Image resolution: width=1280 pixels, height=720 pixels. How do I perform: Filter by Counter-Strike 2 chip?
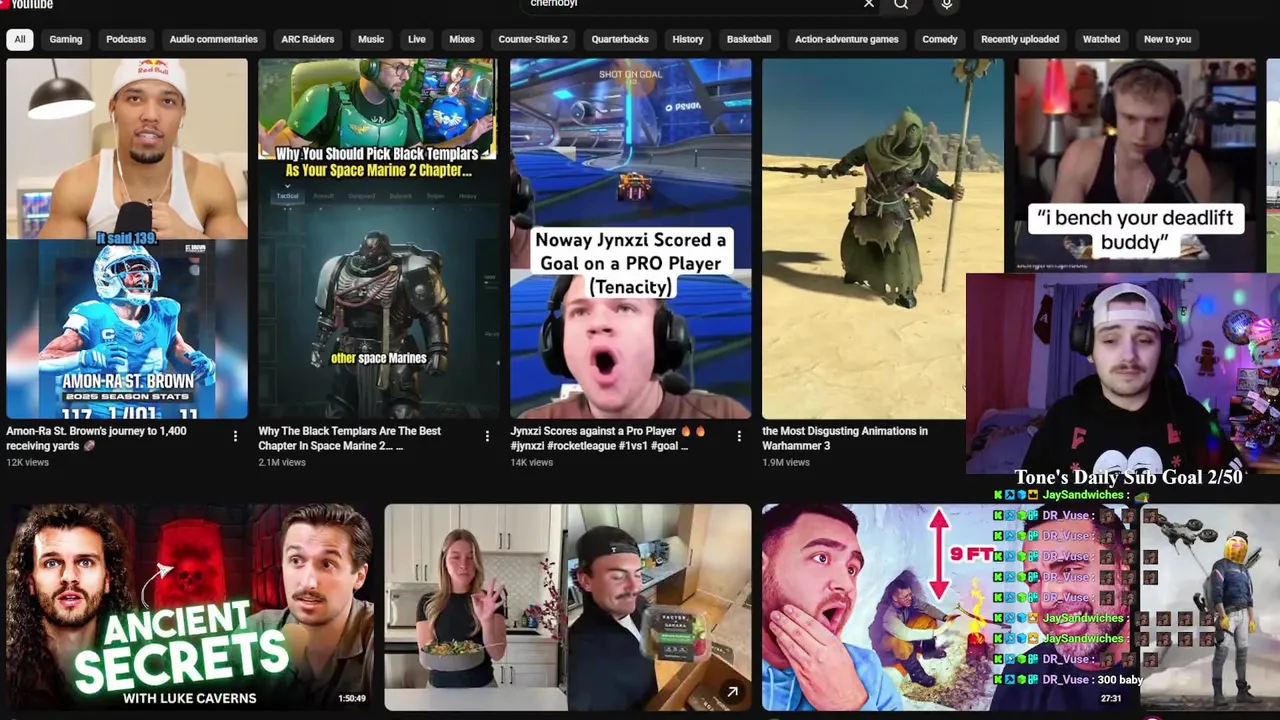(x=533, y=39)
